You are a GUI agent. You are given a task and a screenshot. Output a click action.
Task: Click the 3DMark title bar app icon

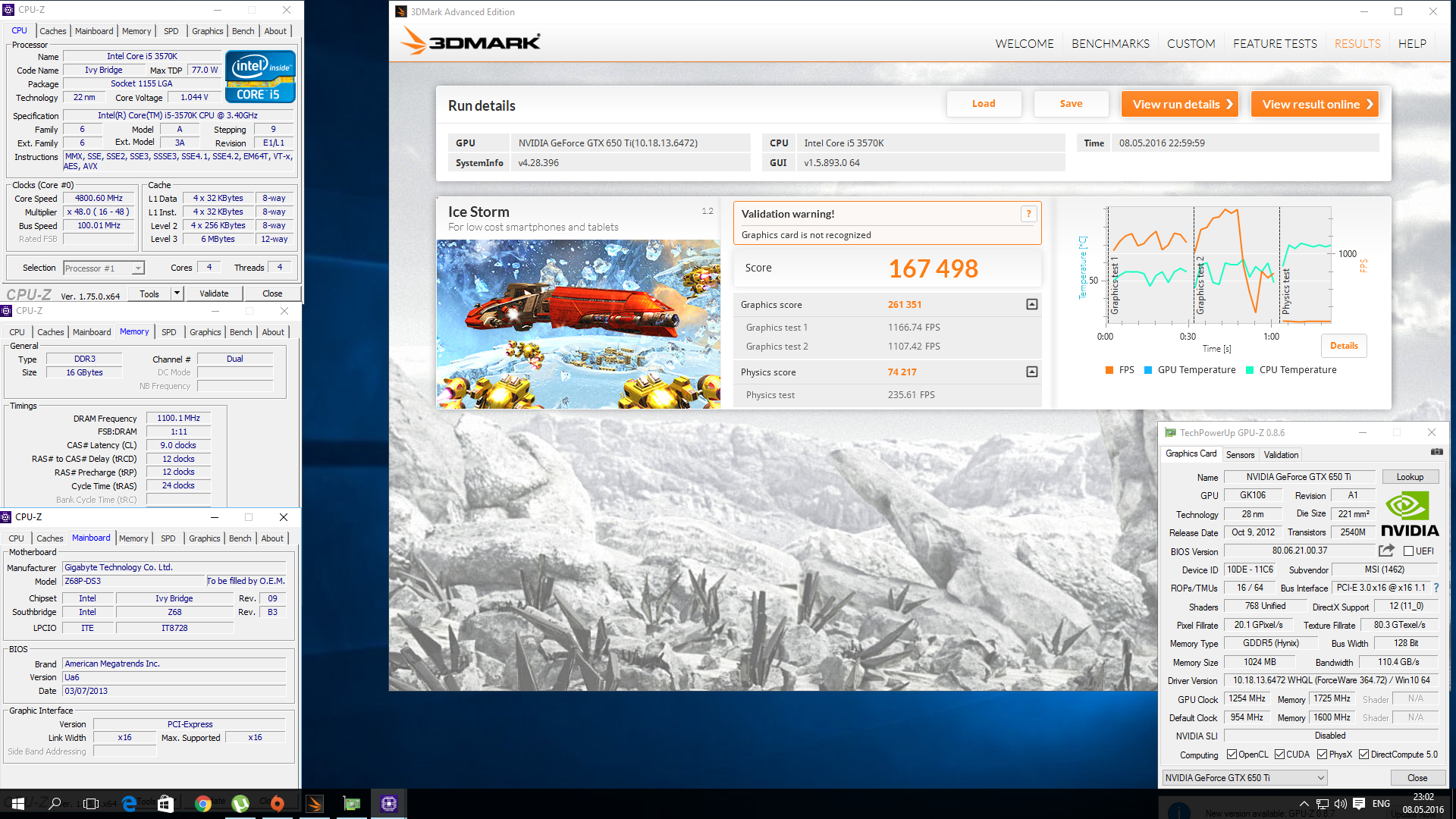[401, 11]
